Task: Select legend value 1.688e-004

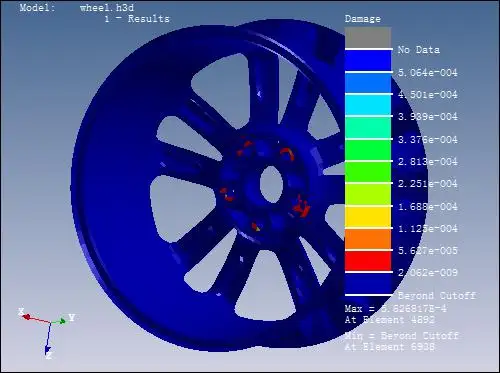Action: point(428,207)
